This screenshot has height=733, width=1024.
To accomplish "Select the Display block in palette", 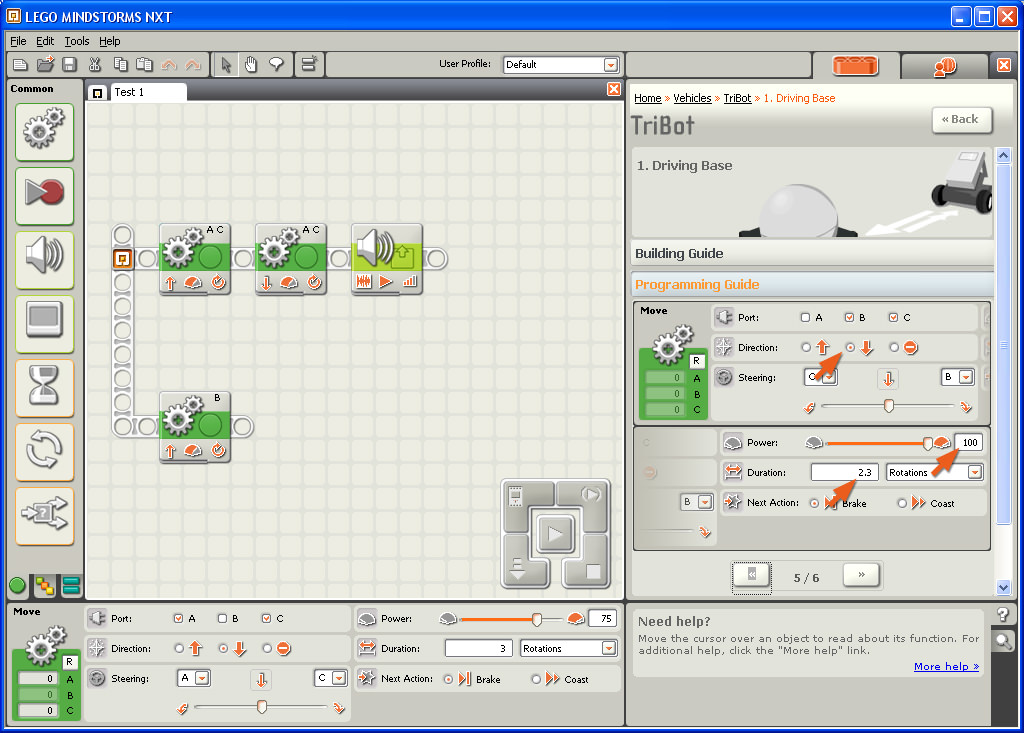I will pos(44,323).
